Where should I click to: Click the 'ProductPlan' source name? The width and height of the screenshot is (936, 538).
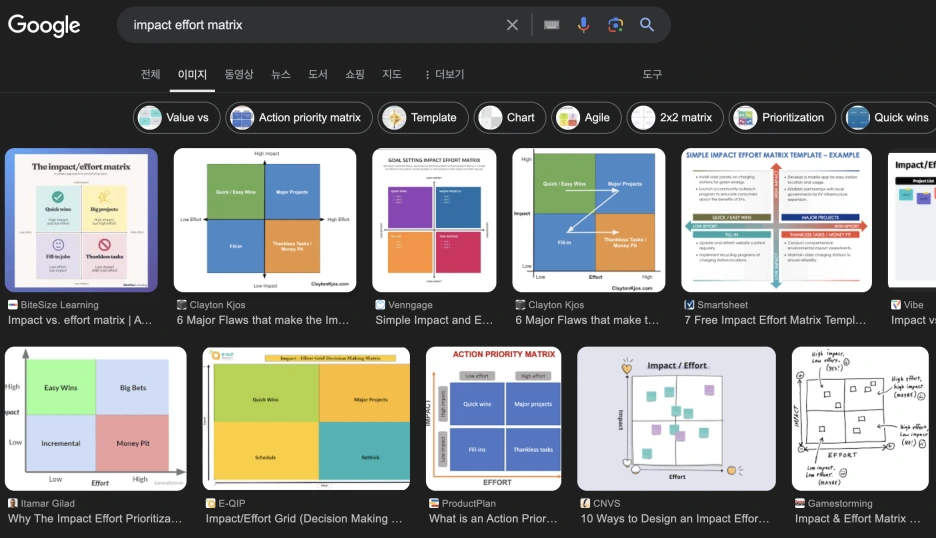[x=469, y=503]
